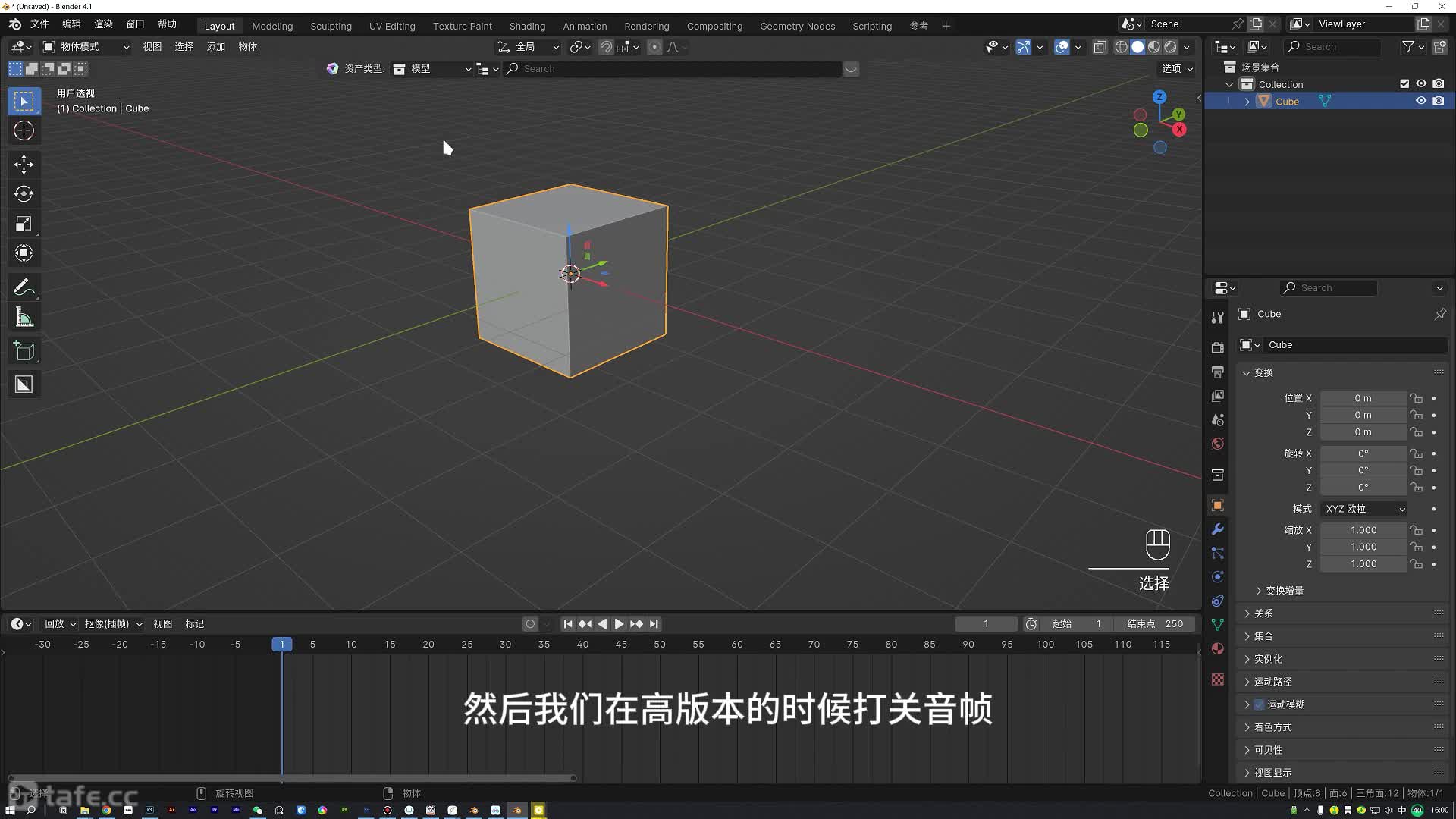1456x819 pixels.
Task: Open the Object Mode dropdown
Action: [x=86, y=47]
